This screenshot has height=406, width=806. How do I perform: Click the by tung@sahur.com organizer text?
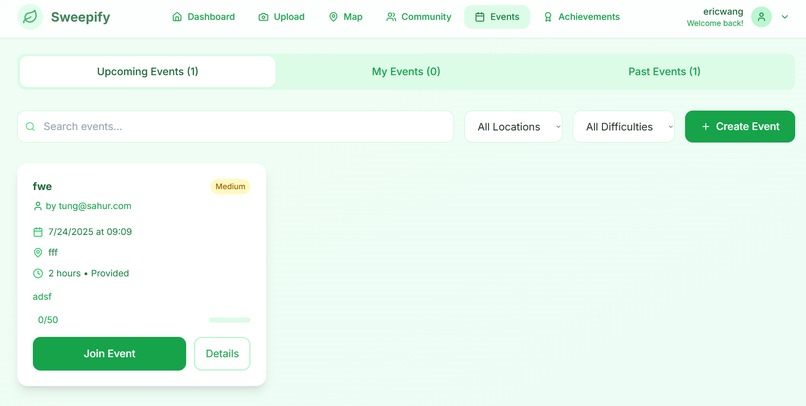click(x=88, y=206)
